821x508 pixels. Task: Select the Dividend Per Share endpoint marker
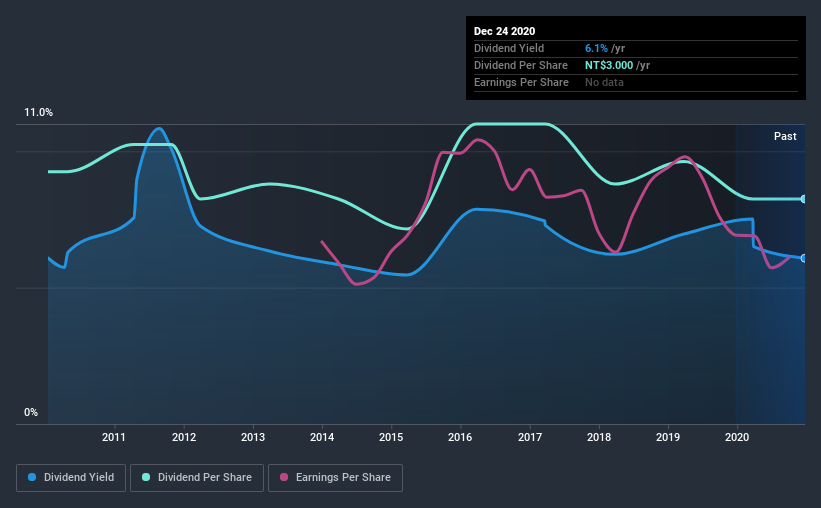[803, 199]
